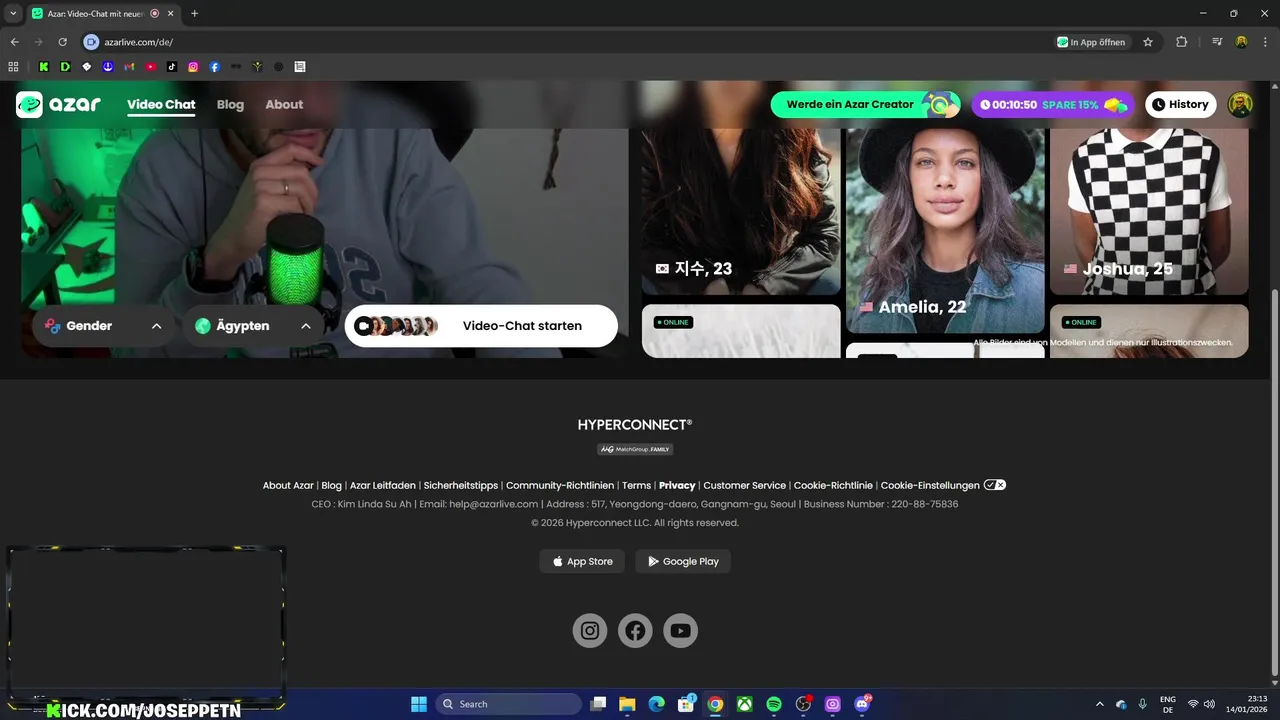
Task: Open the TikTok bookmark
Action: [172, 67]
